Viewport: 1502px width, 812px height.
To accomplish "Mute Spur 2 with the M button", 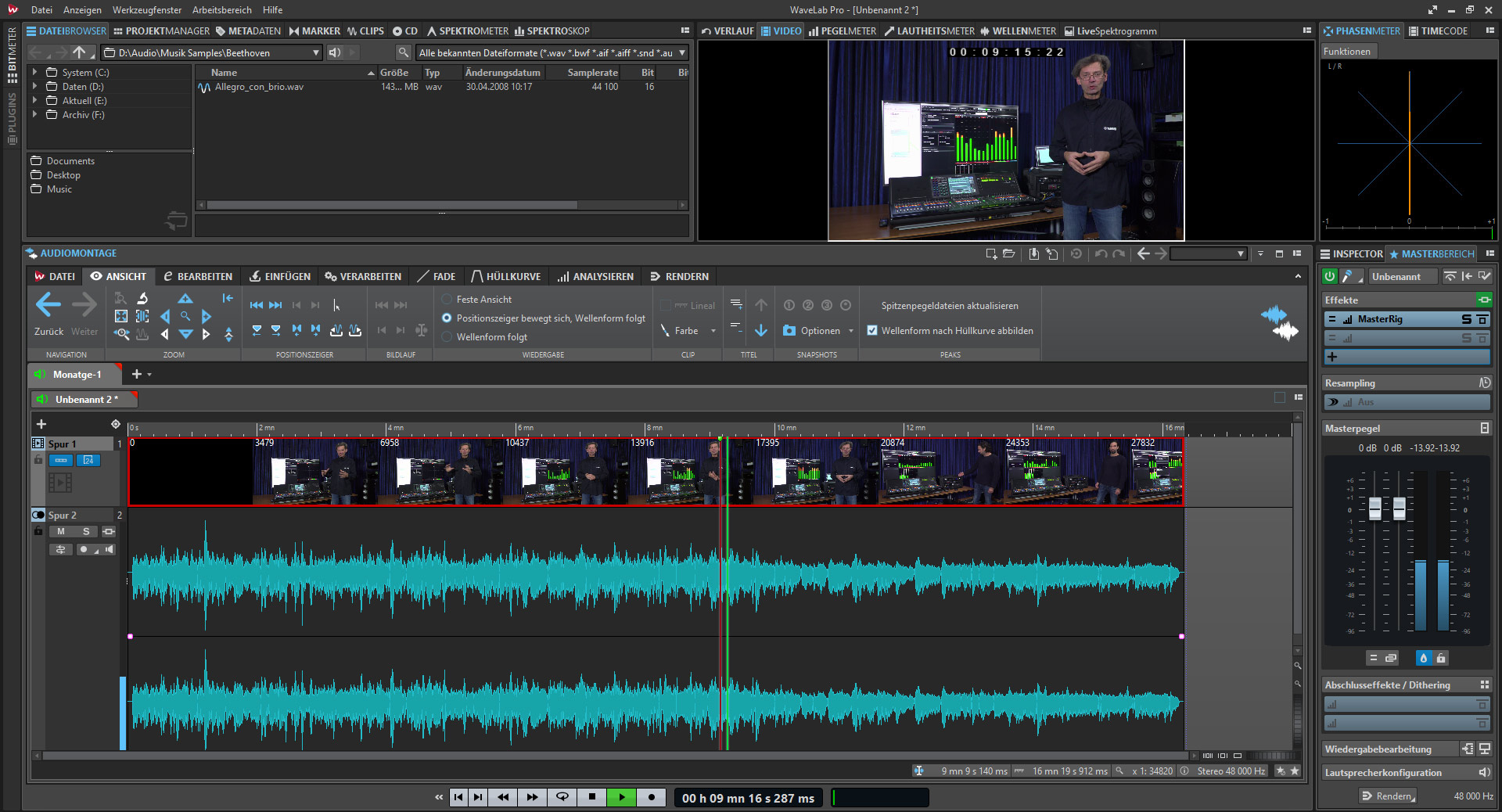I will 61,532.
